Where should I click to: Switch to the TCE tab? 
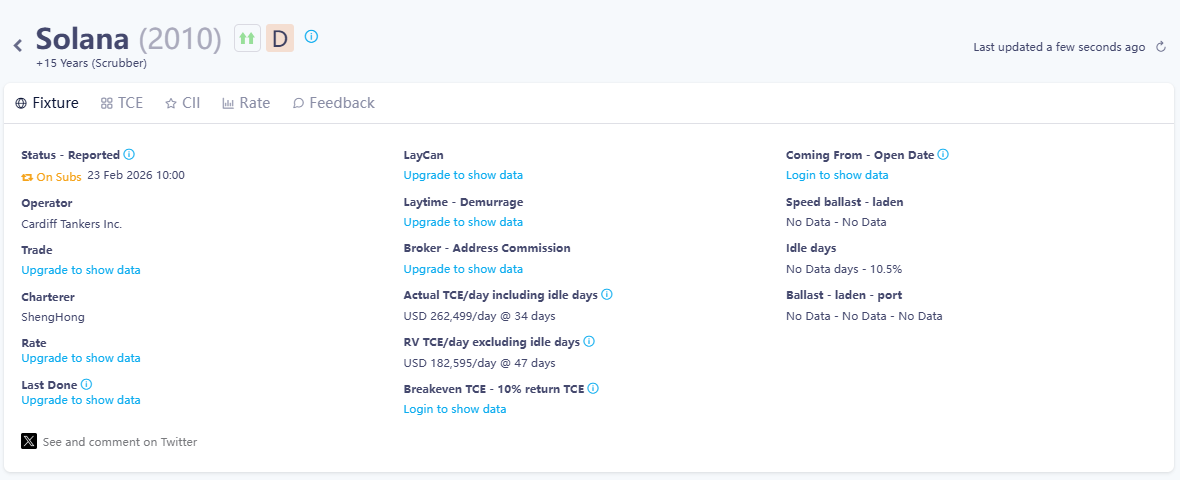pos(122,103)
